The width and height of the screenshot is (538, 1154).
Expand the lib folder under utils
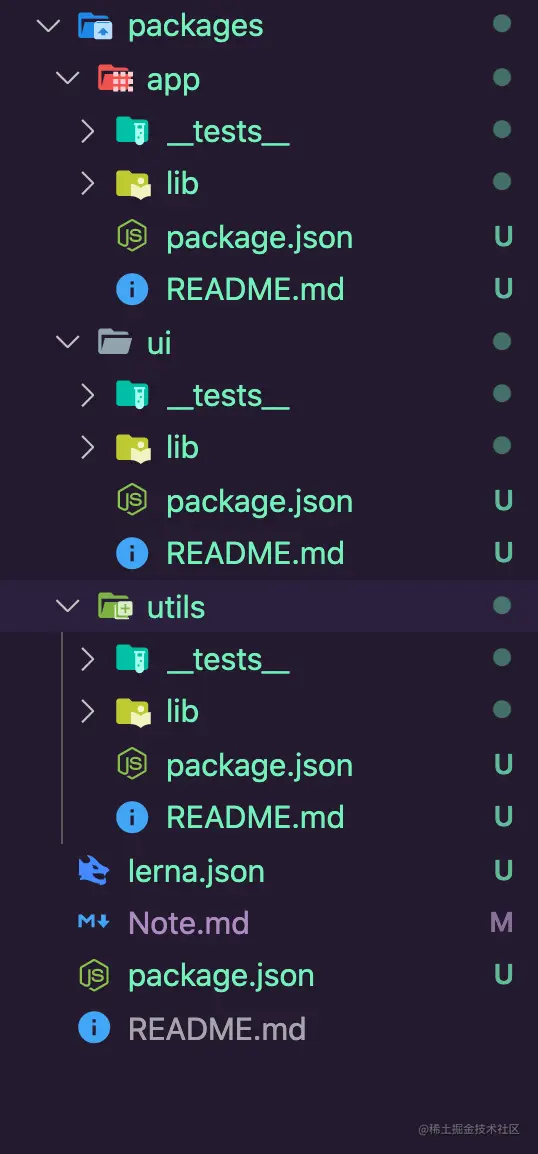[x=88, y=711]
